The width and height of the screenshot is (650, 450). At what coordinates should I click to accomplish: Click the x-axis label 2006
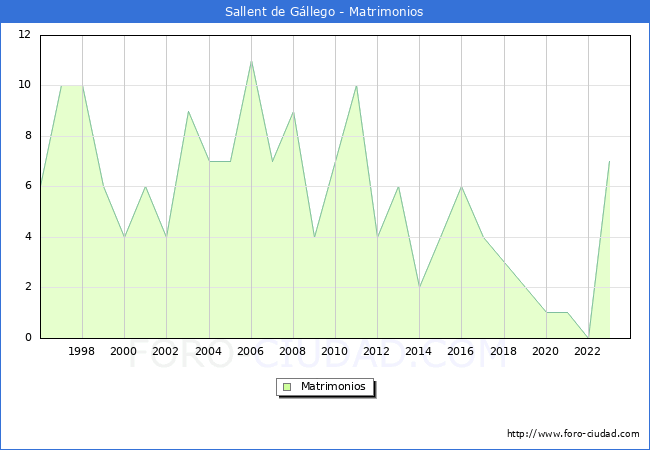[250, 351]
